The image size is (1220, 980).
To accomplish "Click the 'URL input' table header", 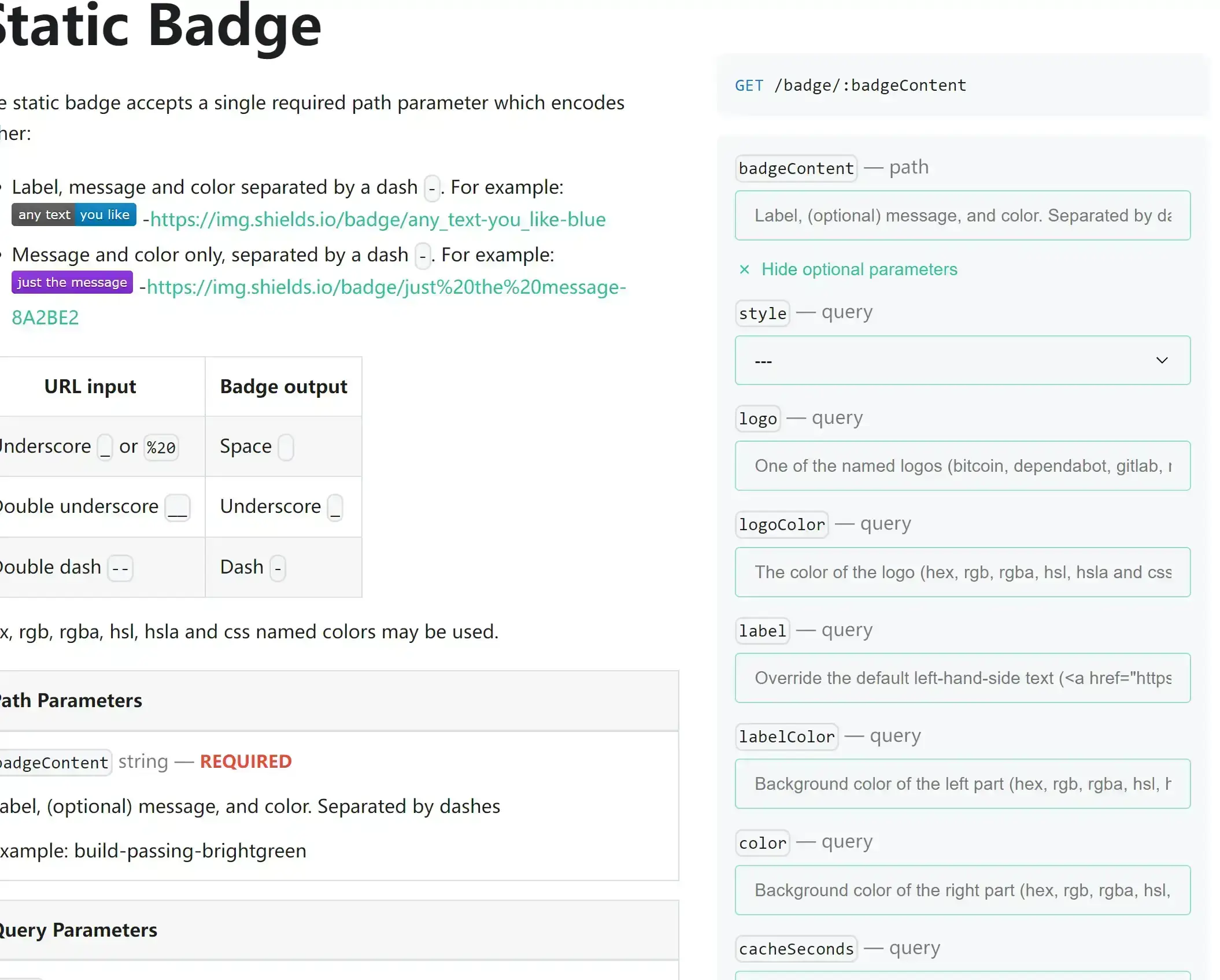I will point(90,387).
